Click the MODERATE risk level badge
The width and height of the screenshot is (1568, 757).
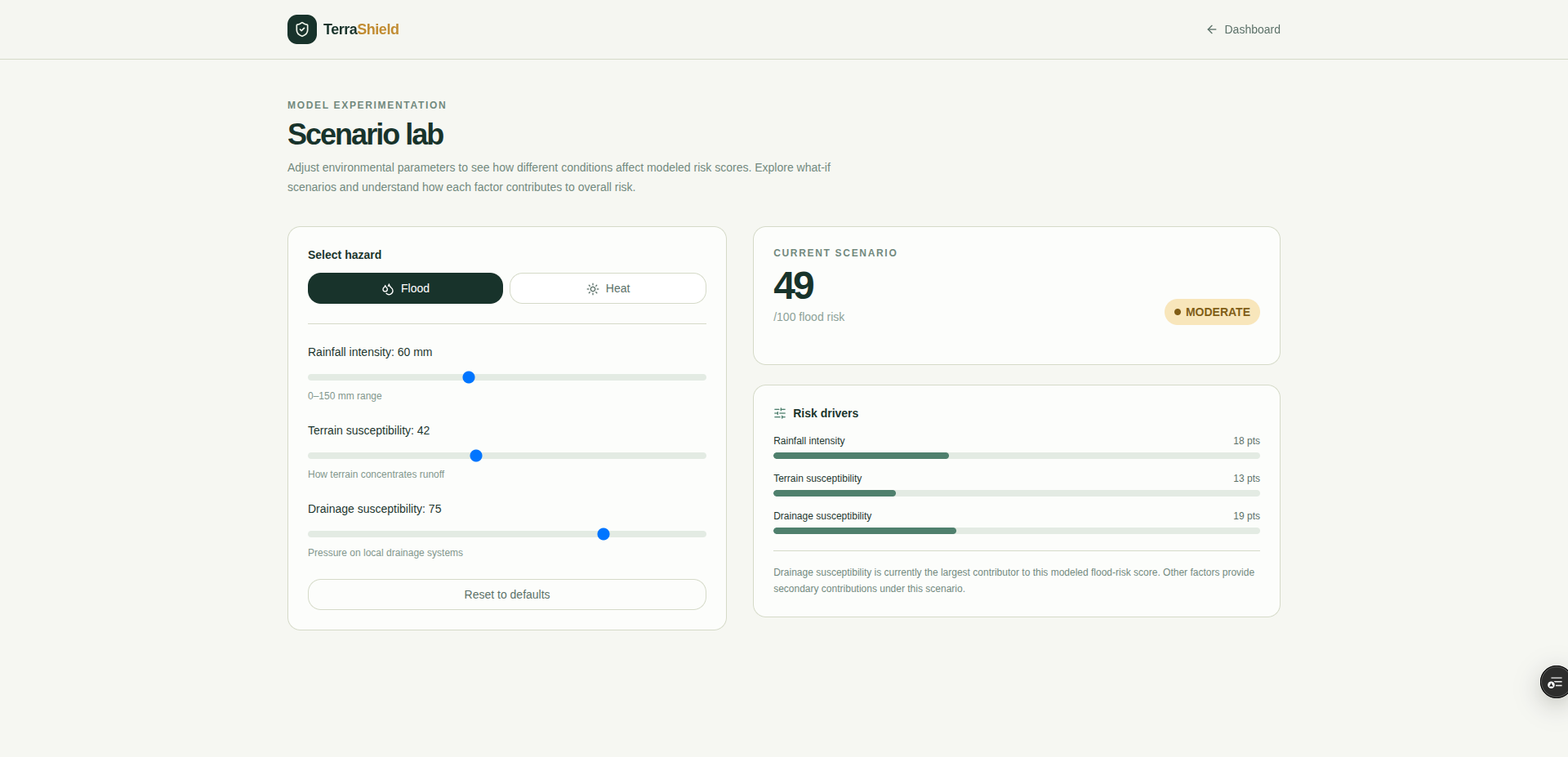(1212, 312)
